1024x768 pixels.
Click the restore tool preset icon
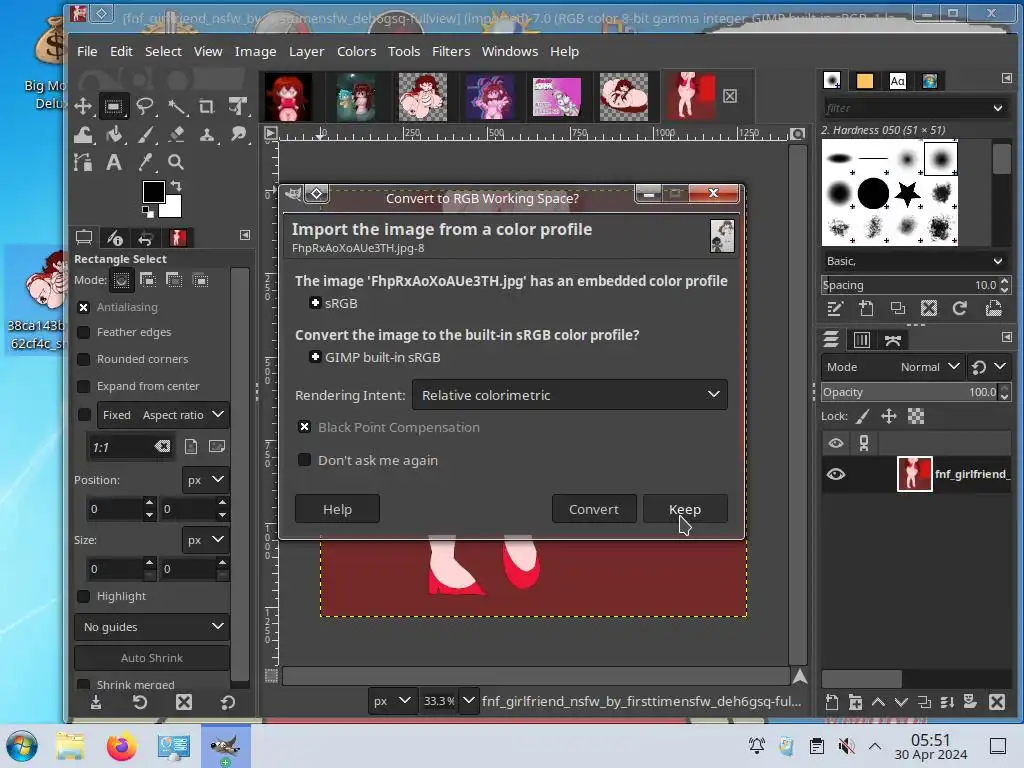(x=140, y=702)
